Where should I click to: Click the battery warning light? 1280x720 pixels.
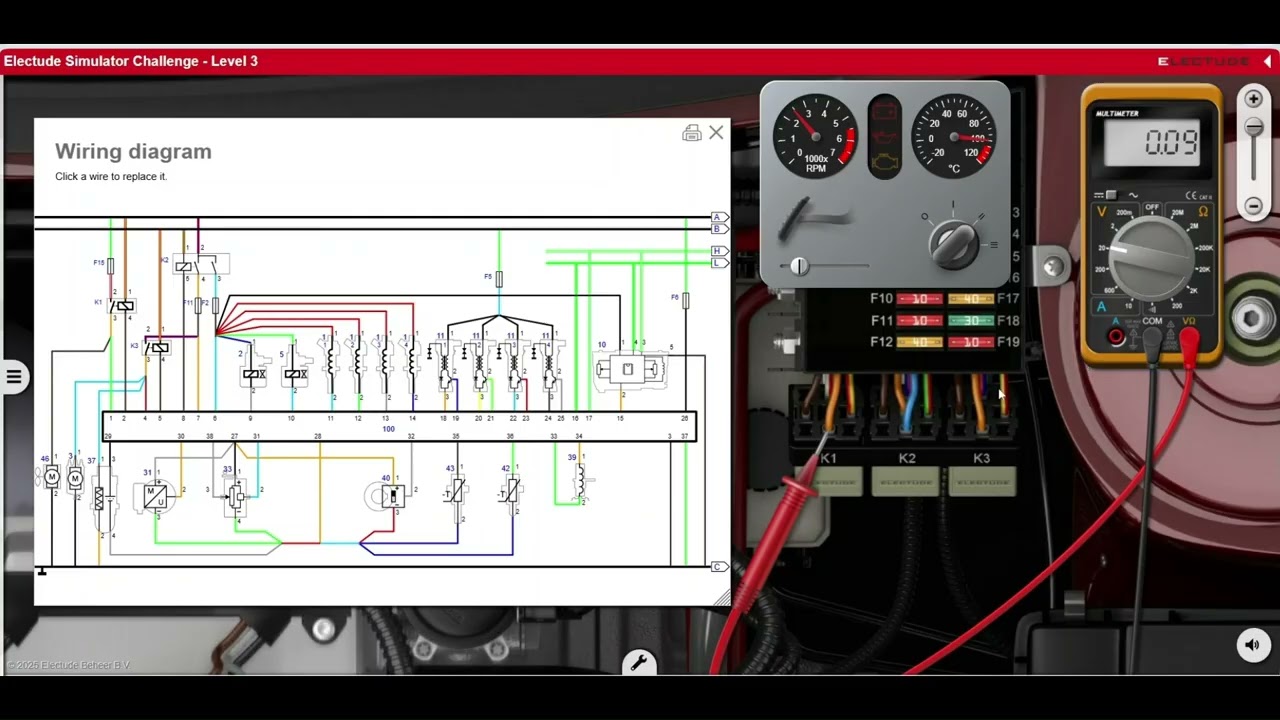click(885, 111)
